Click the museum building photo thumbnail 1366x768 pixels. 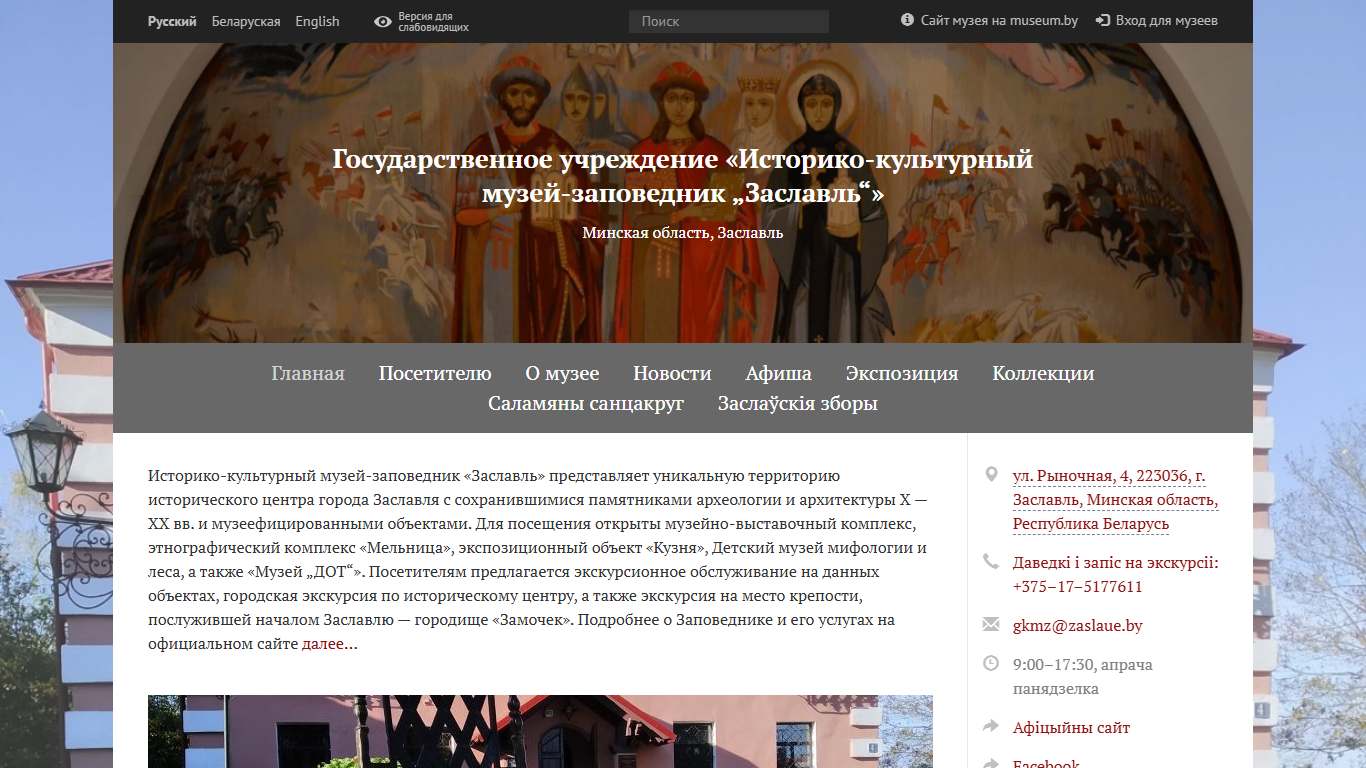540,731
